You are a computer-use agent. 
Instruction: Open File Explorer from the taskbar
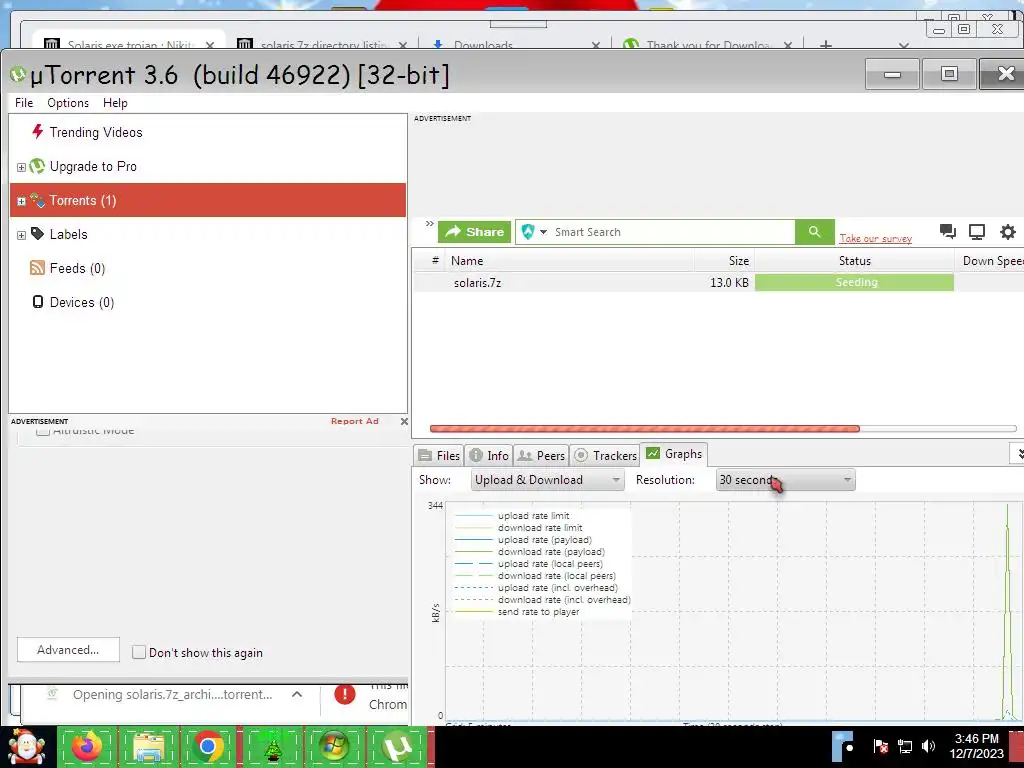pyautogui.click(x=148, y=746)
